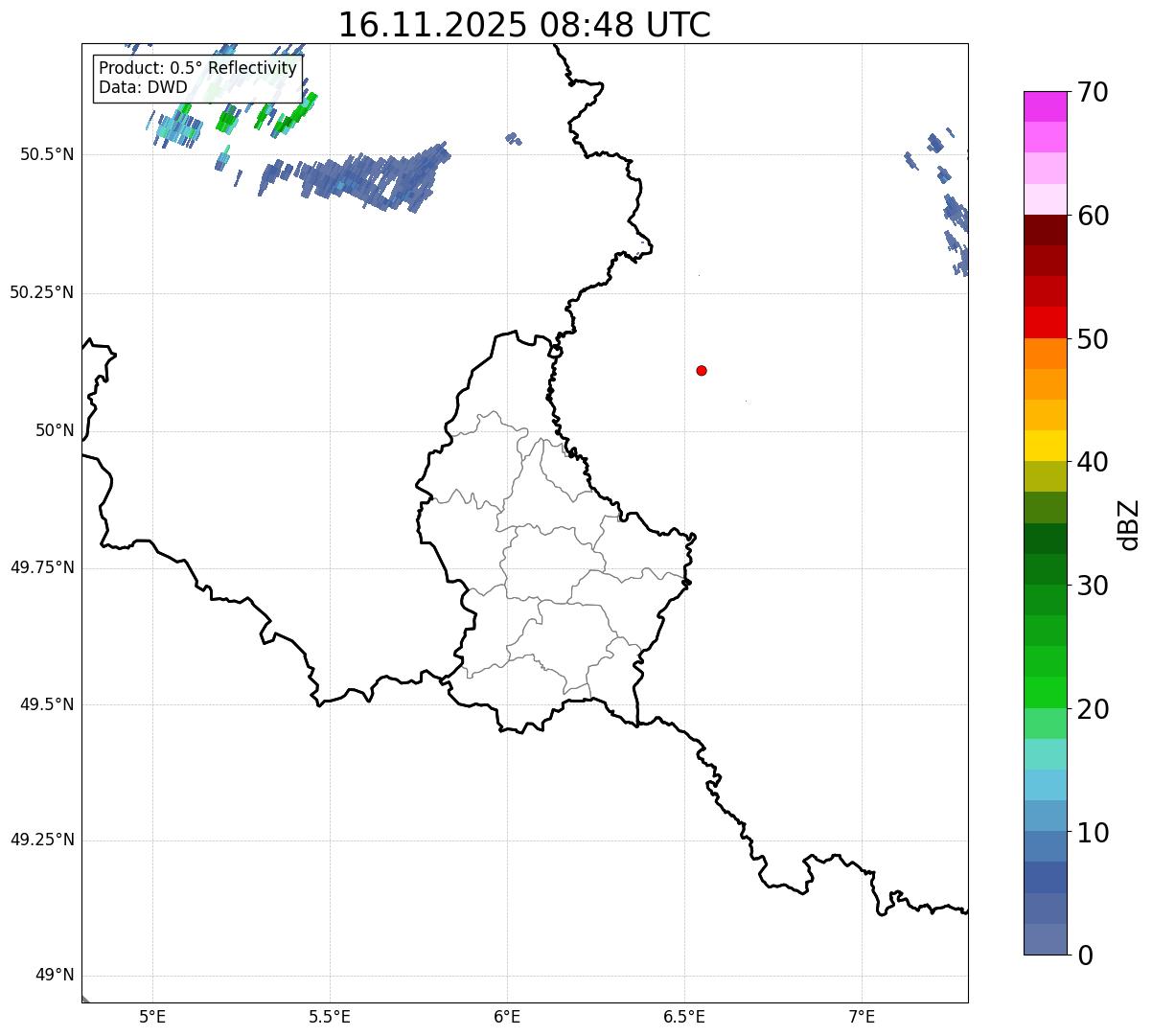Viewport: 1152px width, 1036px height.
Task: Click the bright green colorbar swatch above 20
Action: click(1045, 693)
